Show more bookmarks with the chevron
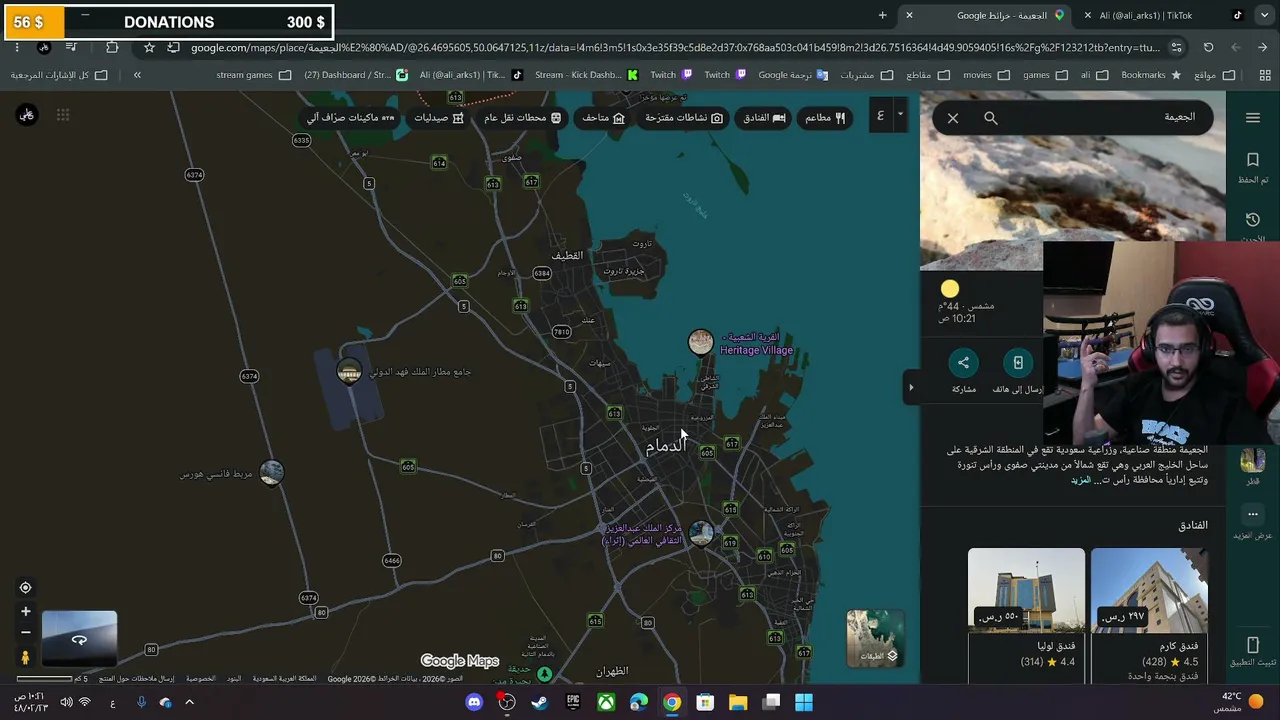This screenshot has height=720, width=1280. tap(137, 75)
